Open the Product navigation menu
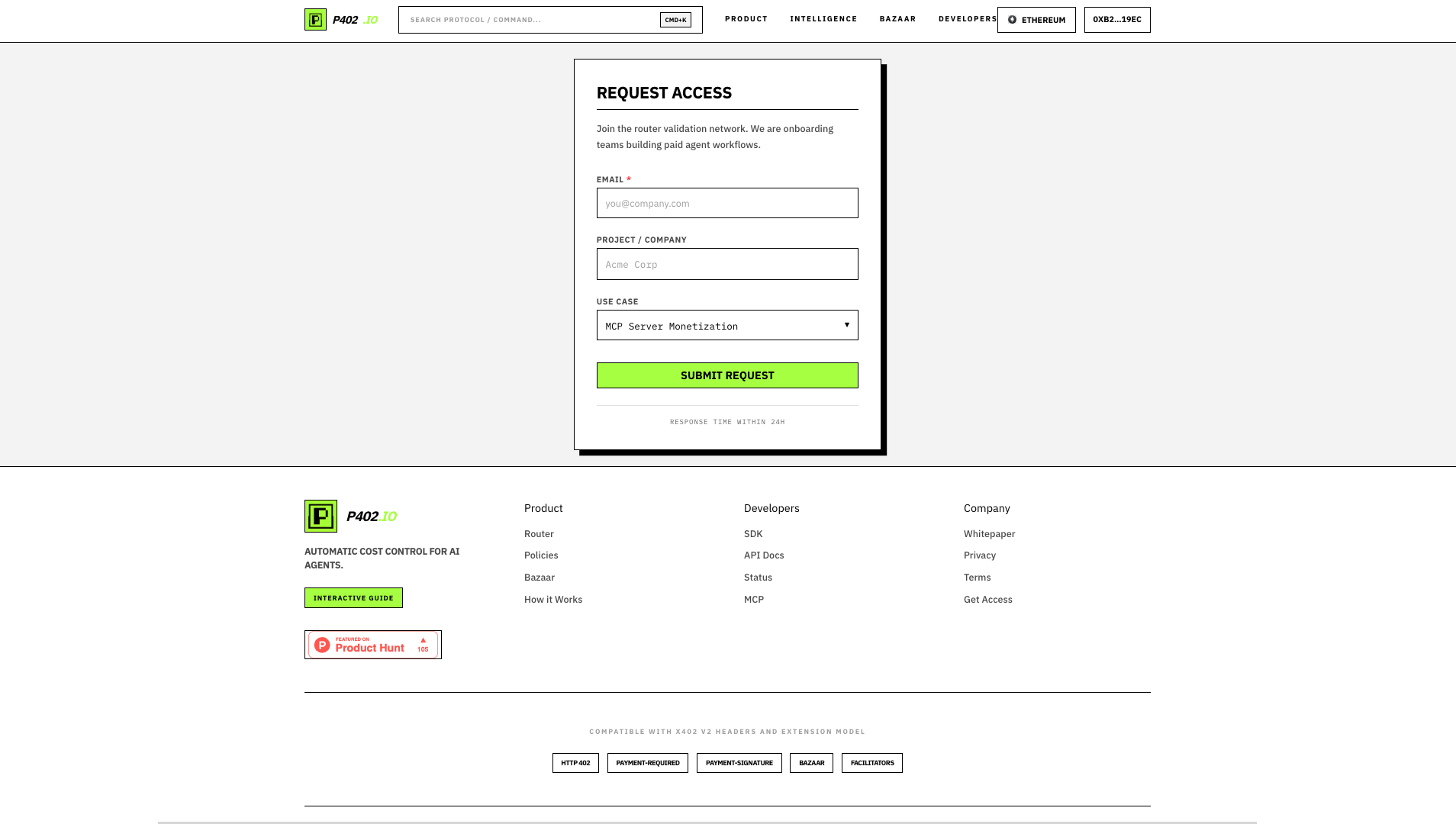 tap(746, 19)
